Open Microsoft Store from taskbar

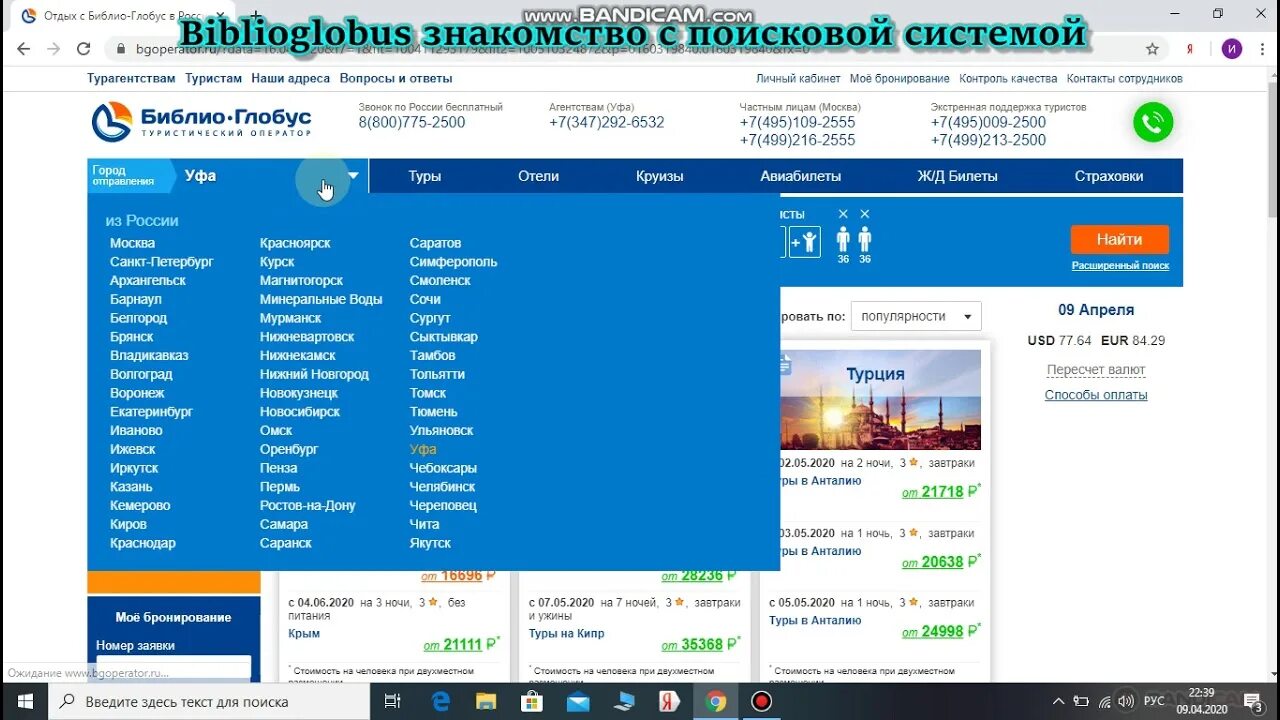pos(532,701)
